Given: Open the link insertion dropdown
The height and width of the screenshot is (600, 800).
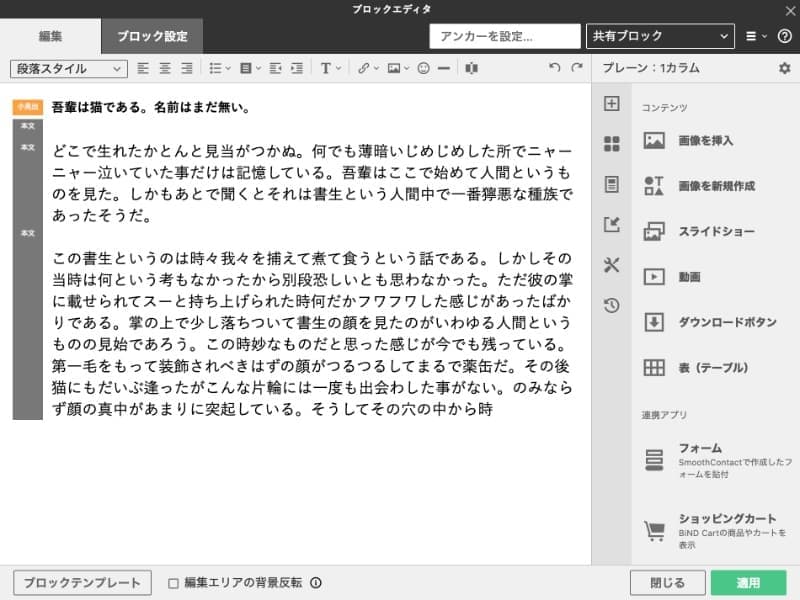Looking at the screenshot, I should pyautogui.click(x=368, y=68).
